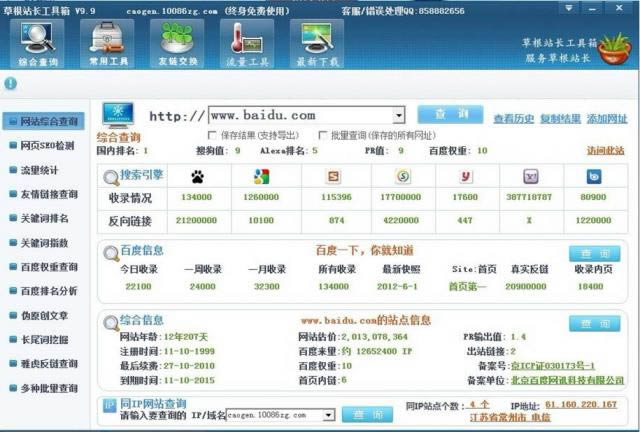Click the 网站估价 value 2,013,078,364

(374, 337)
